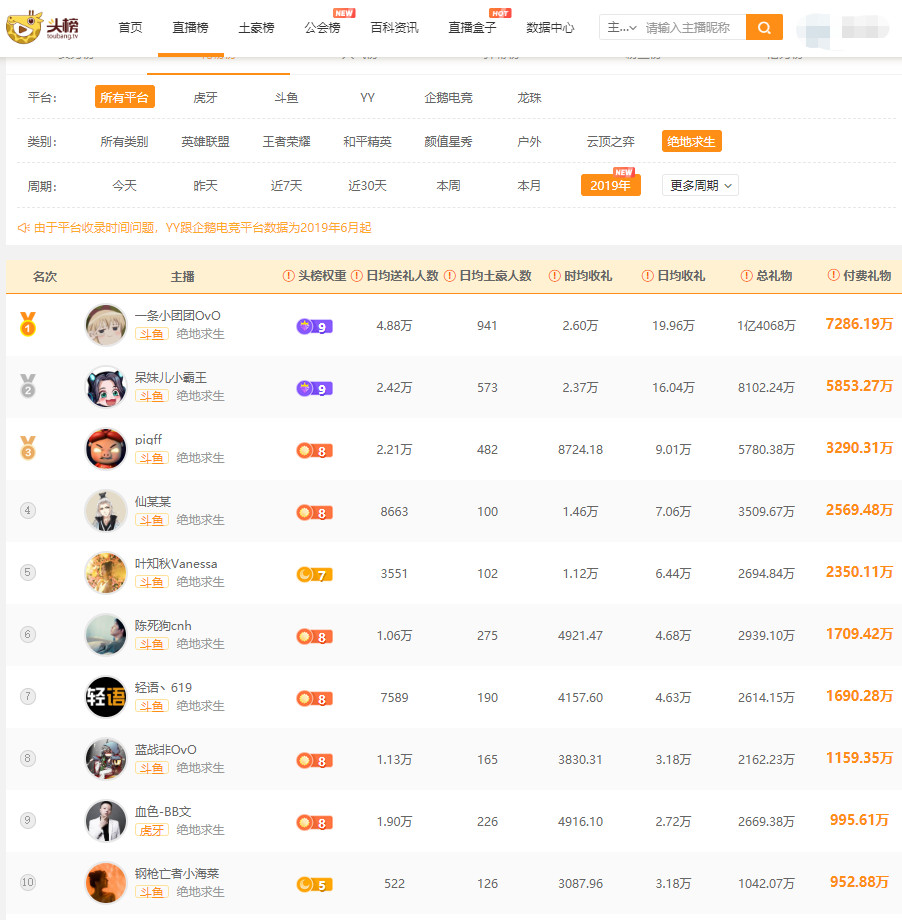Open 直播榜 in top navigation
The width and height of the screenshot is (902, 920).
(x=190, y=28)
